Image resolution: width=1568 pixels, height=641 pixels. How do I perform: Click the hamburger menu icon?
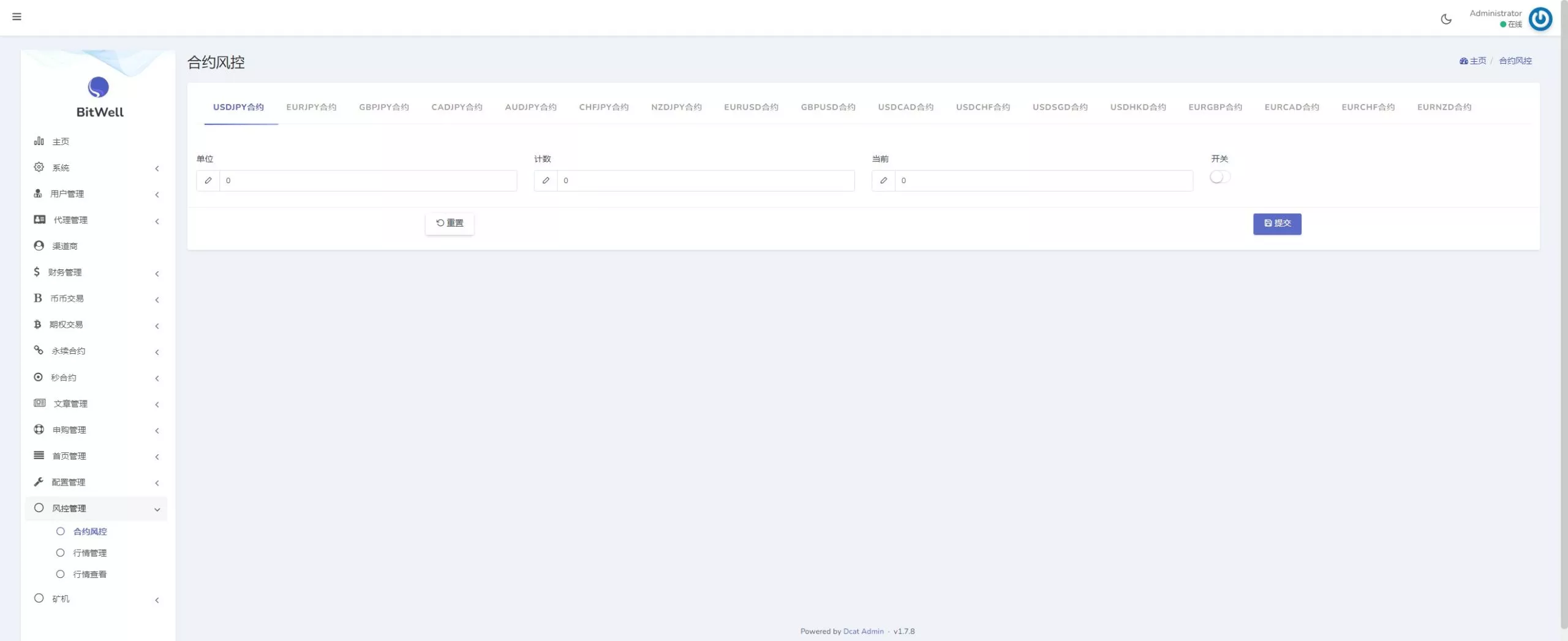17,17
